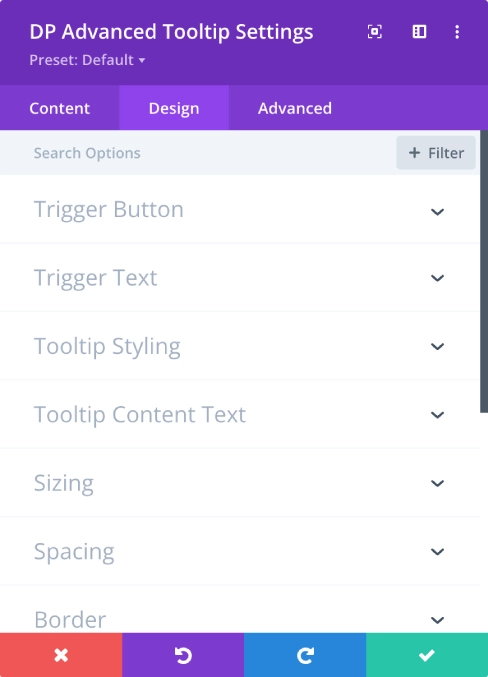Screen dimensions: 488x677
Task: Discard changes with the red X button
Action: coord(61,655)
